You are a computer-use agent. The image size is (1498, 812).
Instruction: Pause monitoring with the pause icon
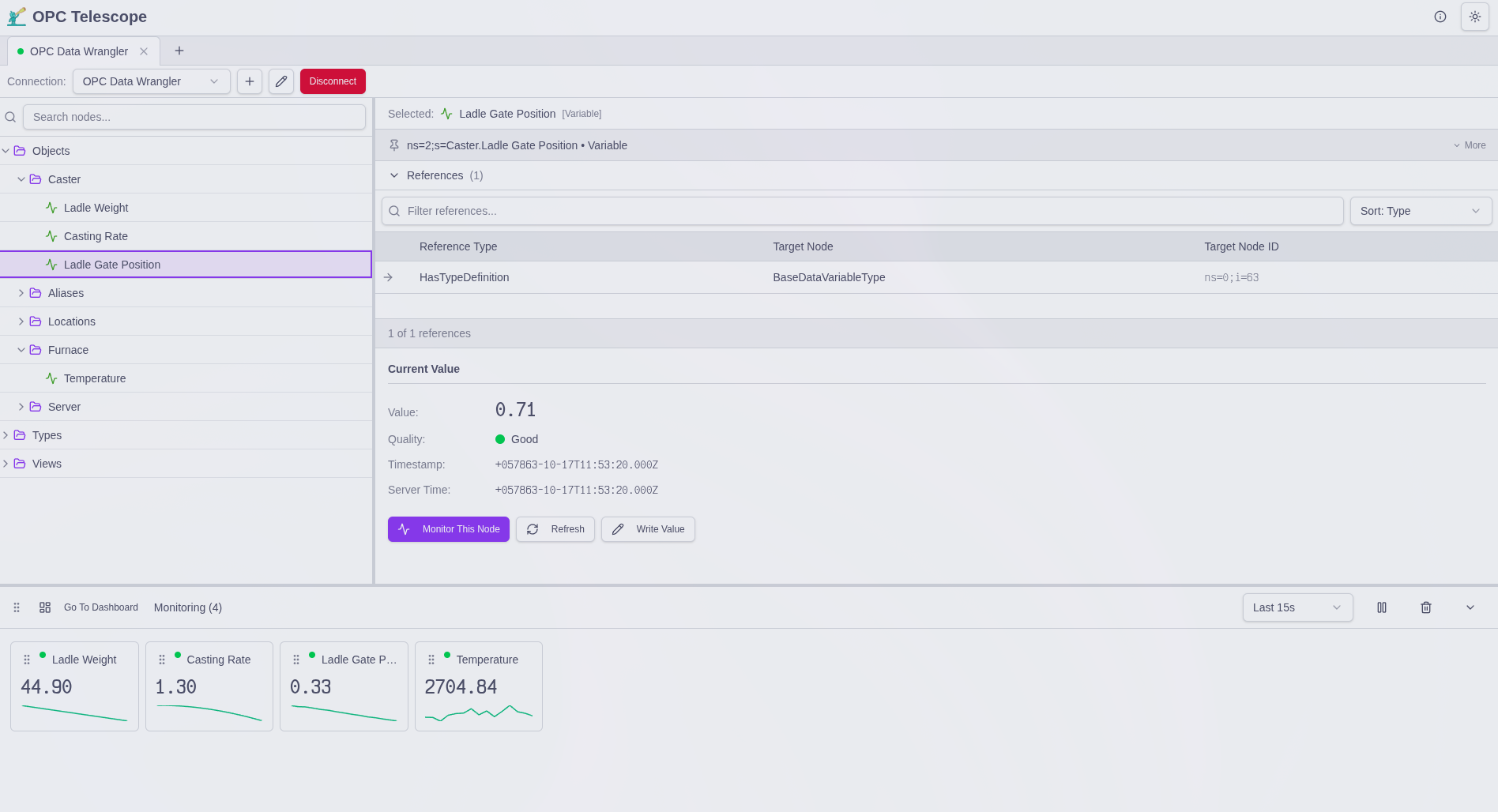[x=1381, y=607]
